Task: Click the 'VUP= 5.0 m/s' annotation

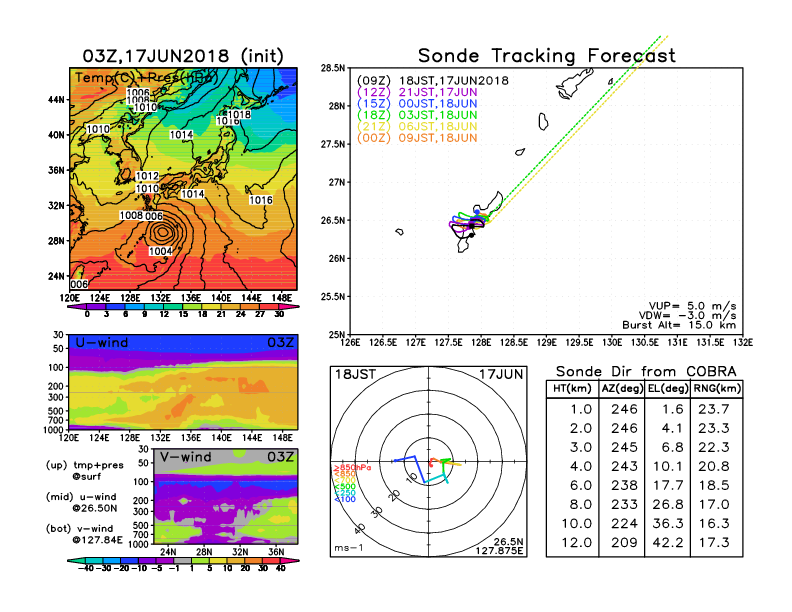Action: pyautogui.click(x=692, y=306)
